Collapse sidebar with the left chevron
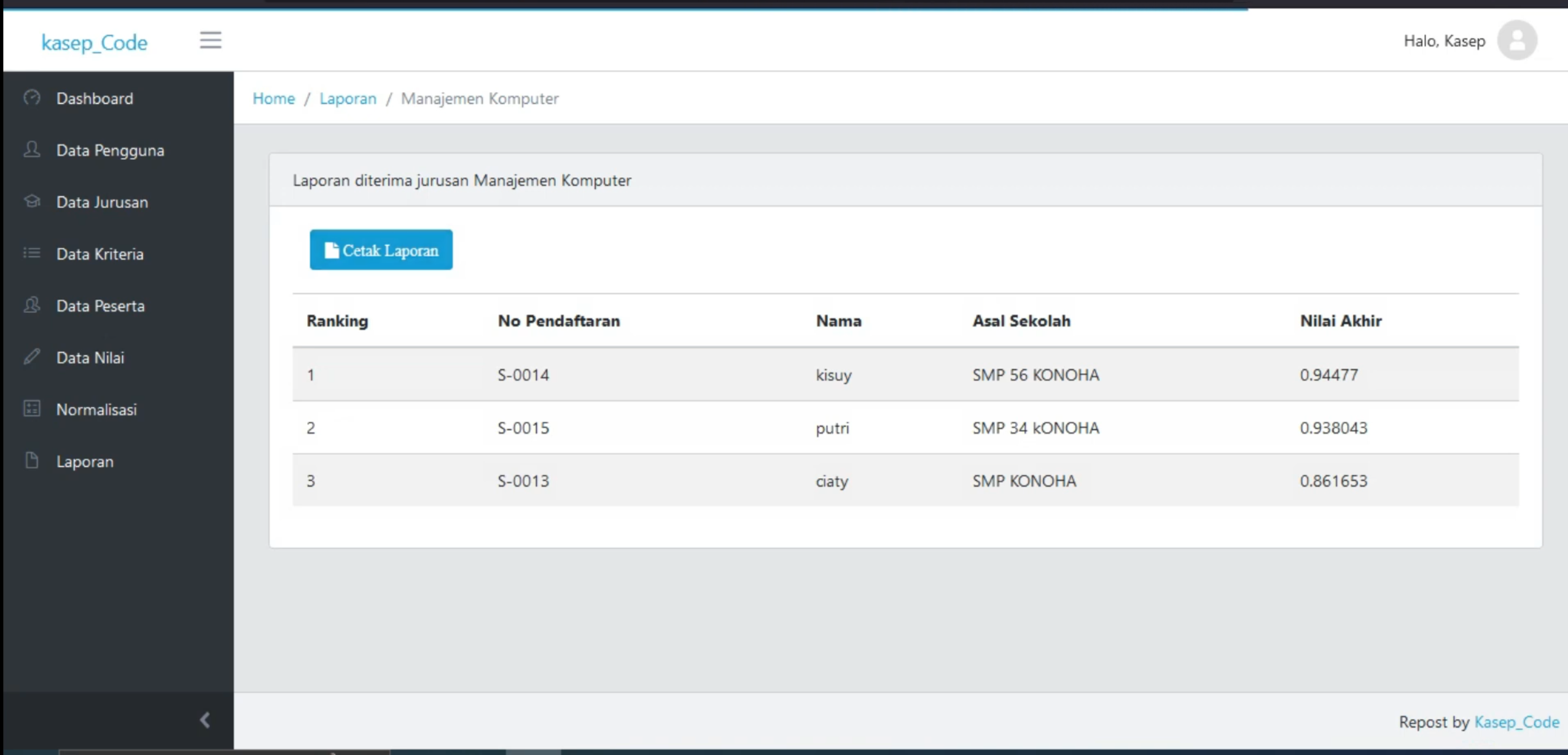Screen dimensions: 1568x755 click(x=205, y=720)
